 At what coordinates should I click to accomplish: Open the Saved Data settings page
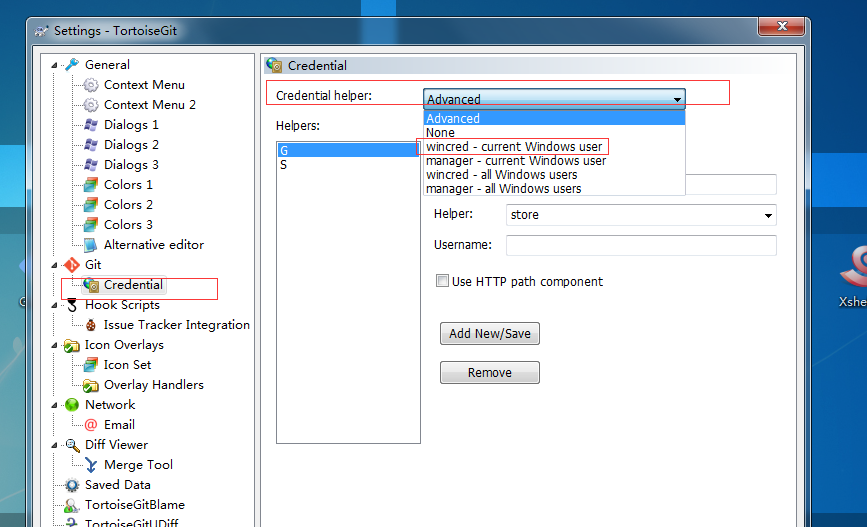tap(117, 485)
